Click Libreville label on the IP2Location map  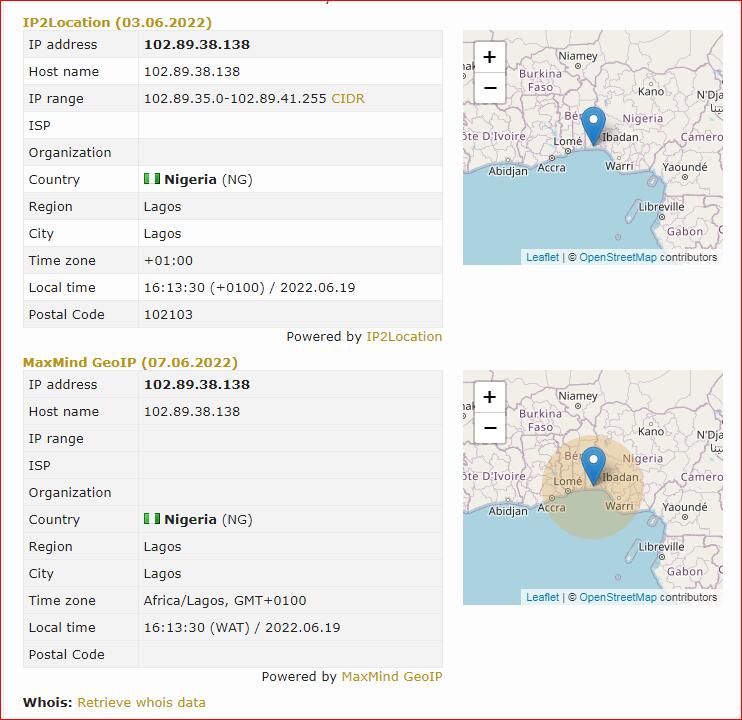tap(661, 207)
